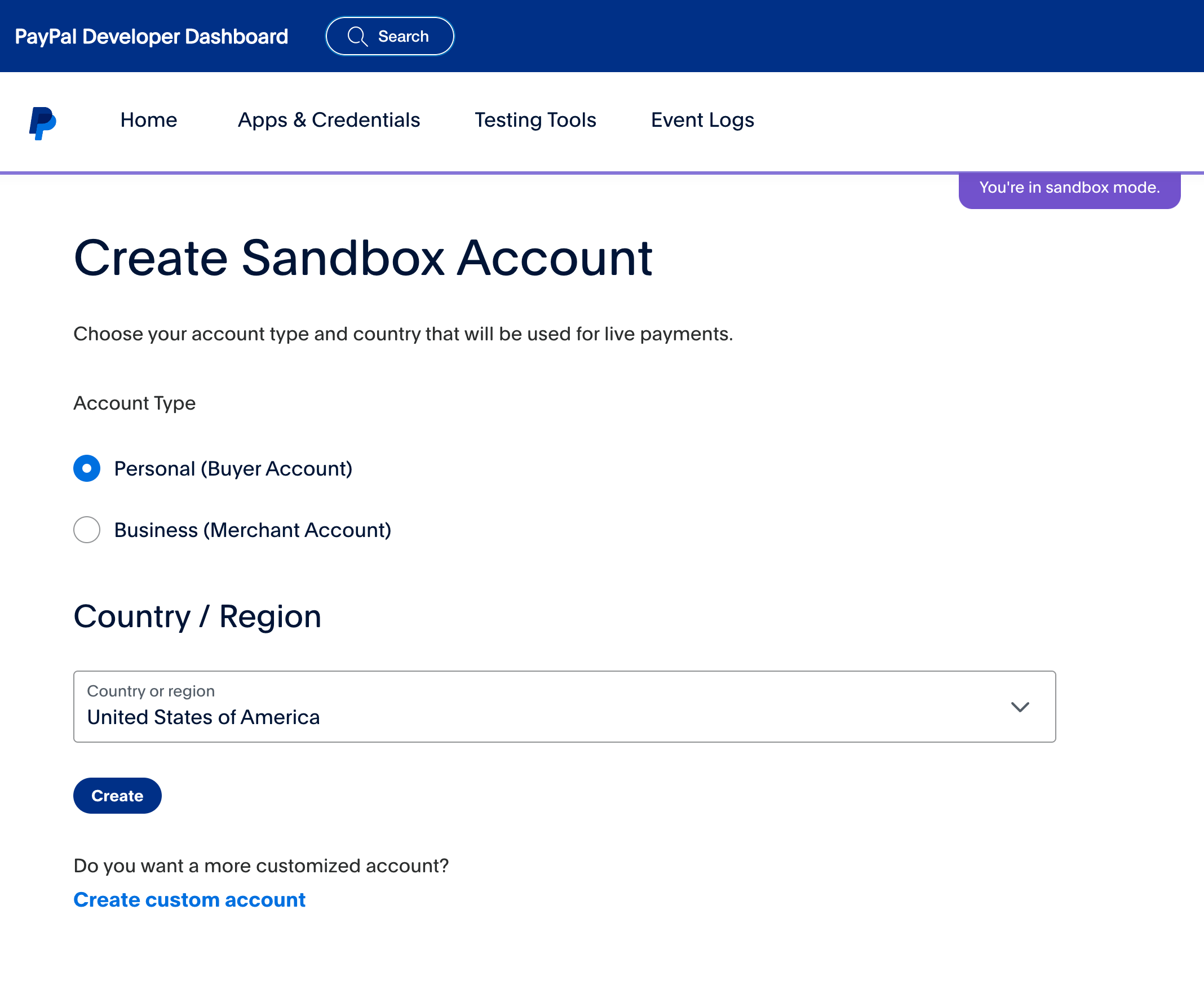The height and width of the screenshot is (985, 1204).
Task: Click the Search pill button text
Action: [x=403, y=37]
